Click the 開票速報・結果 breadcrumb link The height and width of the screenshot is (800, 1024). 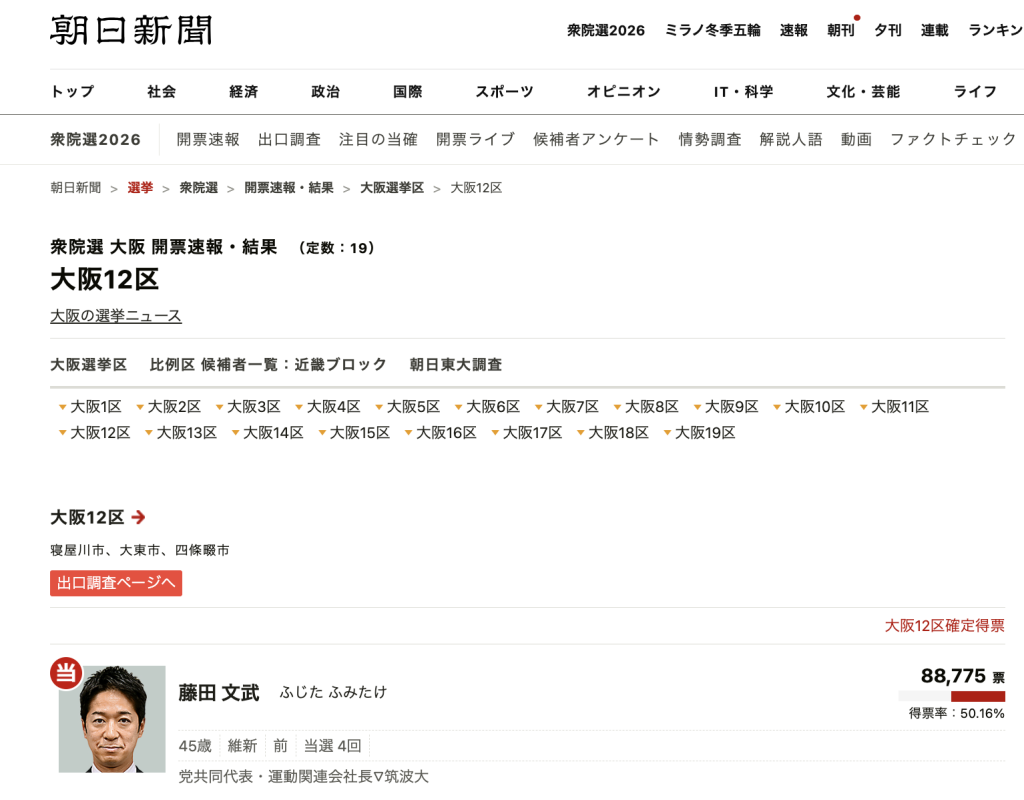pos(289,188)
